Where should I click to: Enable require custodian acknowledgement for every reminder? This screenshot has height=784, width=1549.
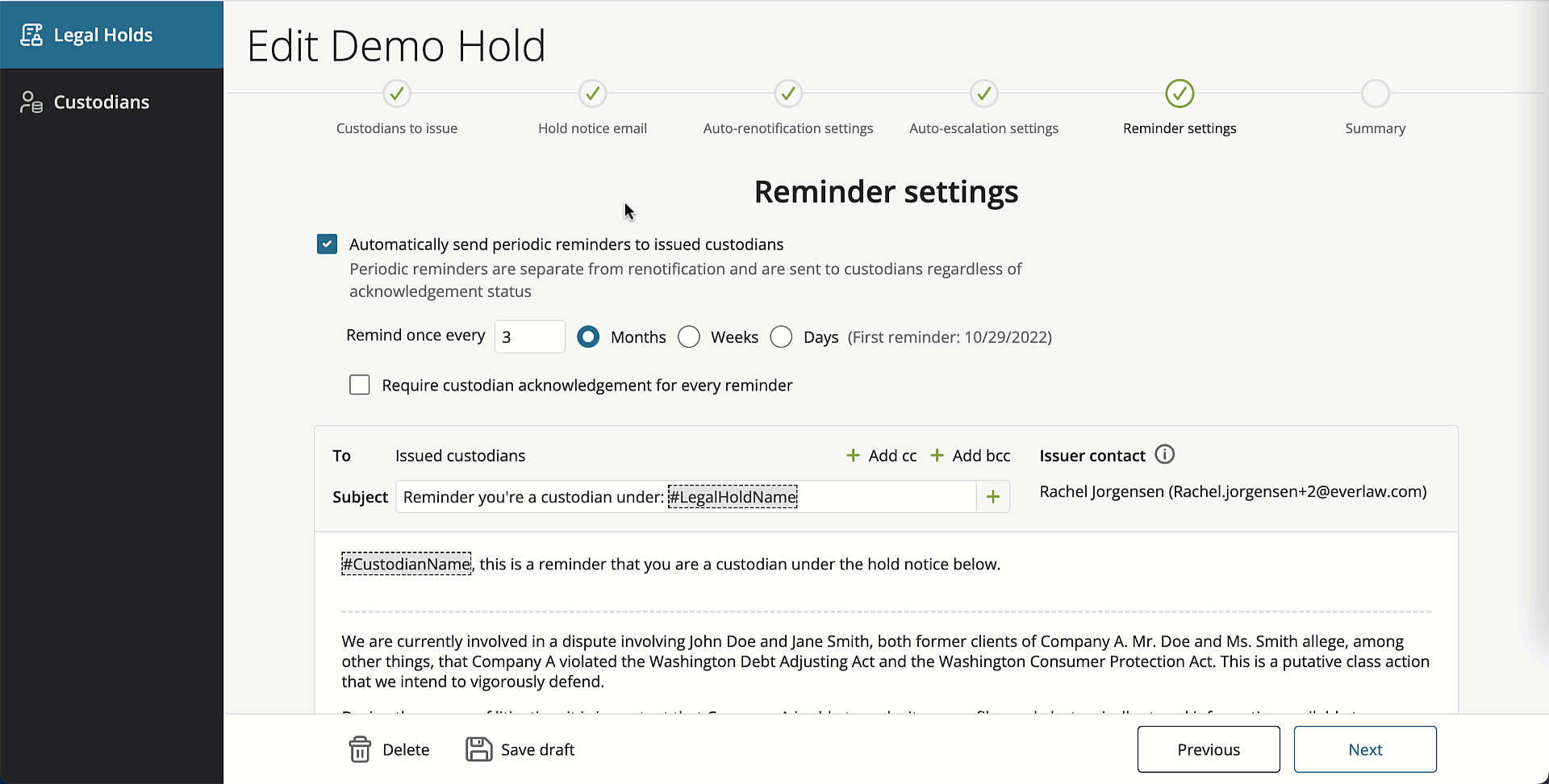click(x=359, y=385)
